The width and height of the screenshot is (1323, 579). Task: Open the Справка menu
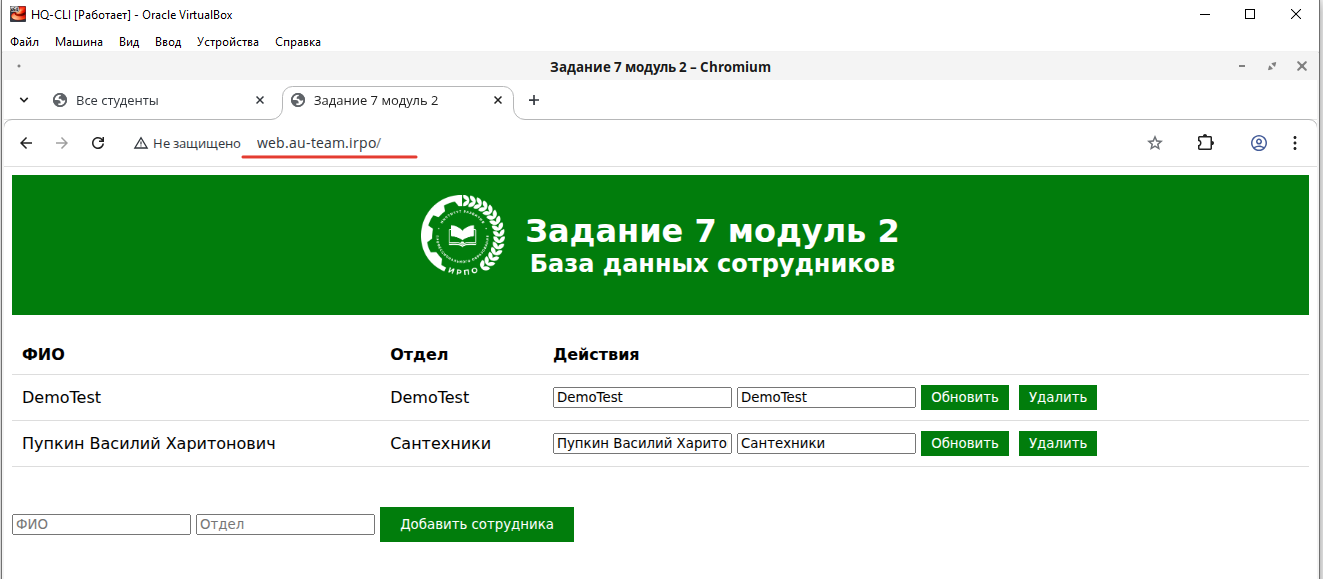coord(298,42)
